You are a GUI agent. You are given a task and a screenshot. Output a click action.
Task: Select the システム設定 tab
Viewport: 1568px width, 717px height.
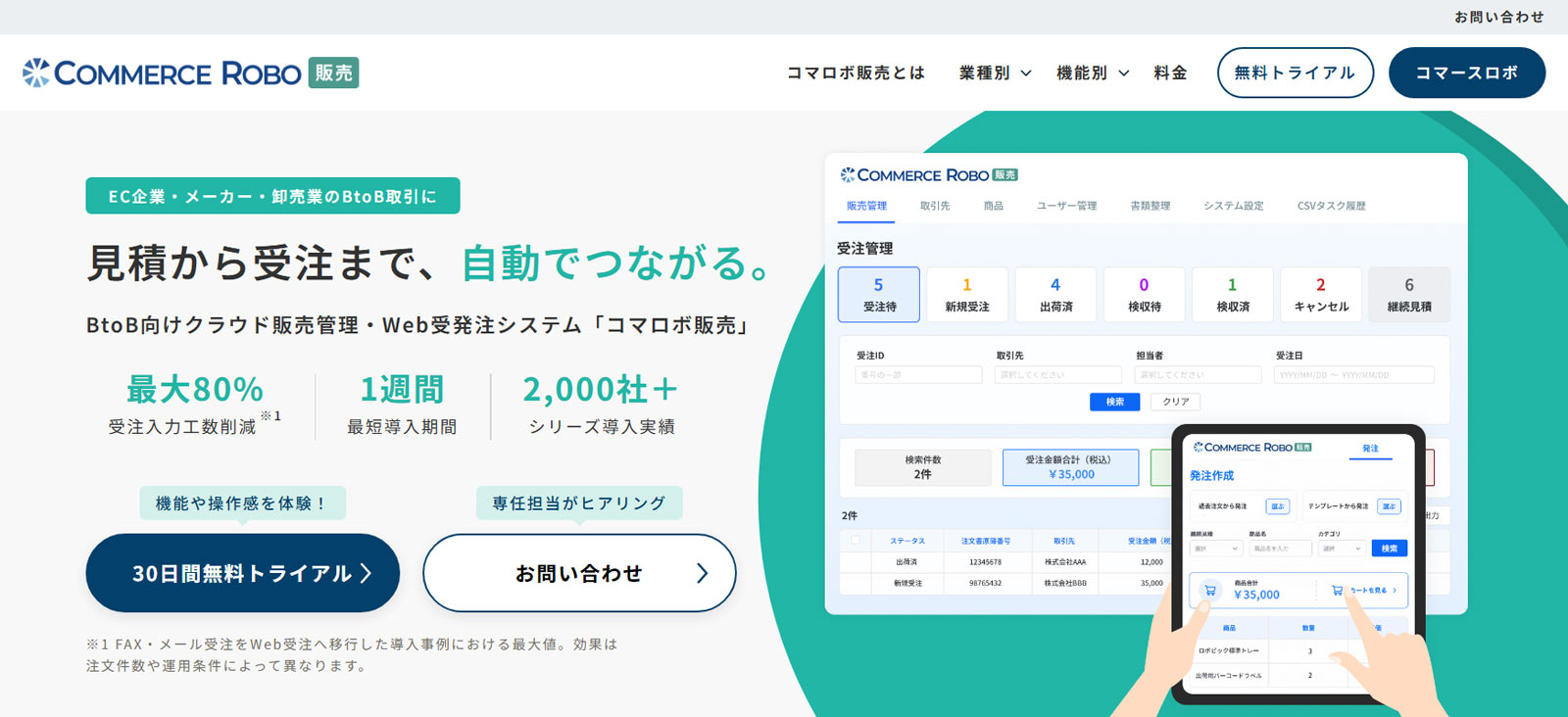[x=1234, y=206]
